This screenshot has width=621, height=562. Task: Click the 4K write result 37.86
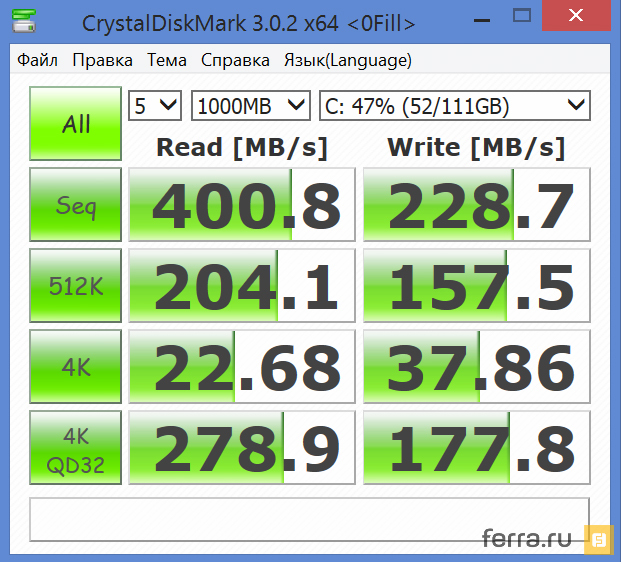(477, 366)
